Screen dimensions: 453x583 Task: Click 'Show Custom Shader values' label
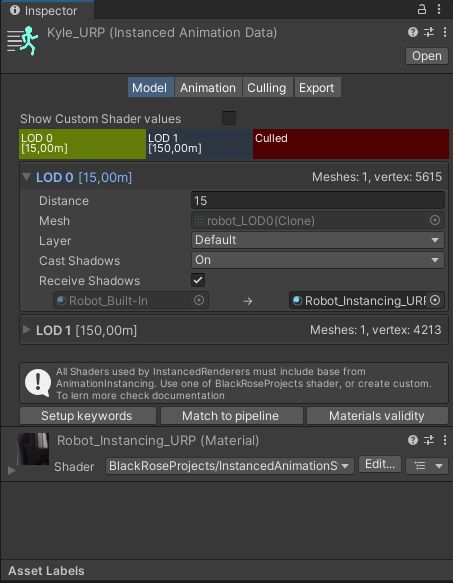click(100, 119)
